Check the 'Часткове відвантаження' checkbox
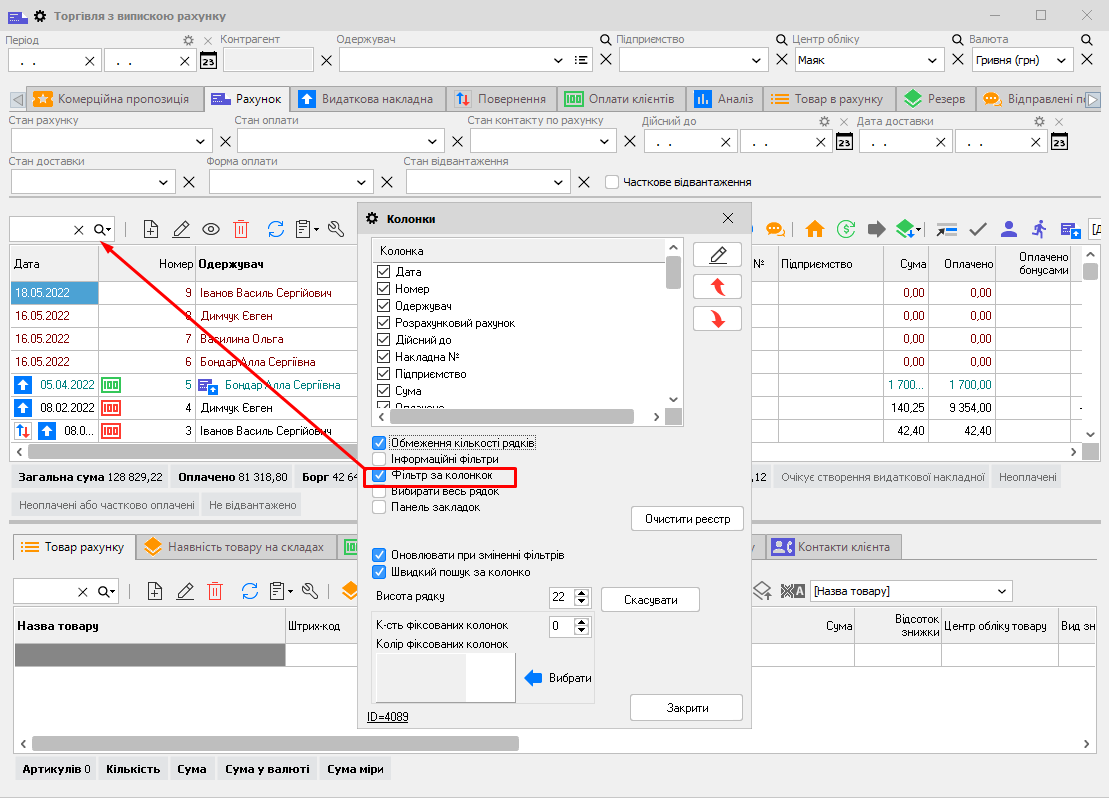Viewport: 1109px width, 798px height. [612, 182]
